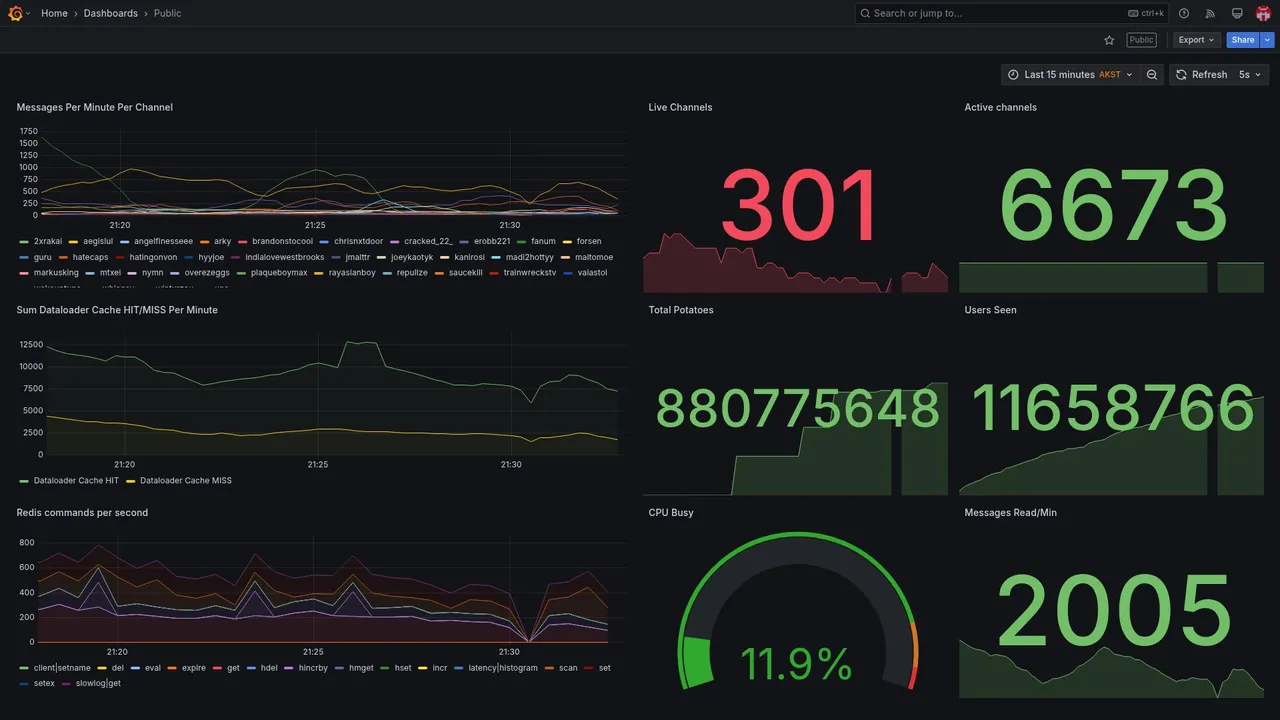1280x720 pixels.
Task: Star this dashboard as favorite
Action: (x=1109, y=40)
